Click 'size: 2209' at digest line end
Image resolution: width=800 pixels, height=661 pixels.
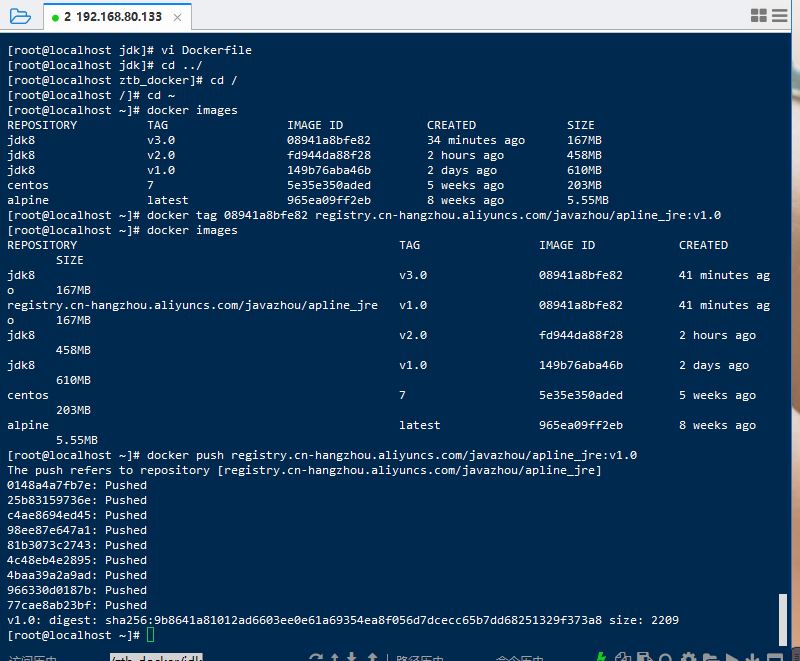[644, 620]
